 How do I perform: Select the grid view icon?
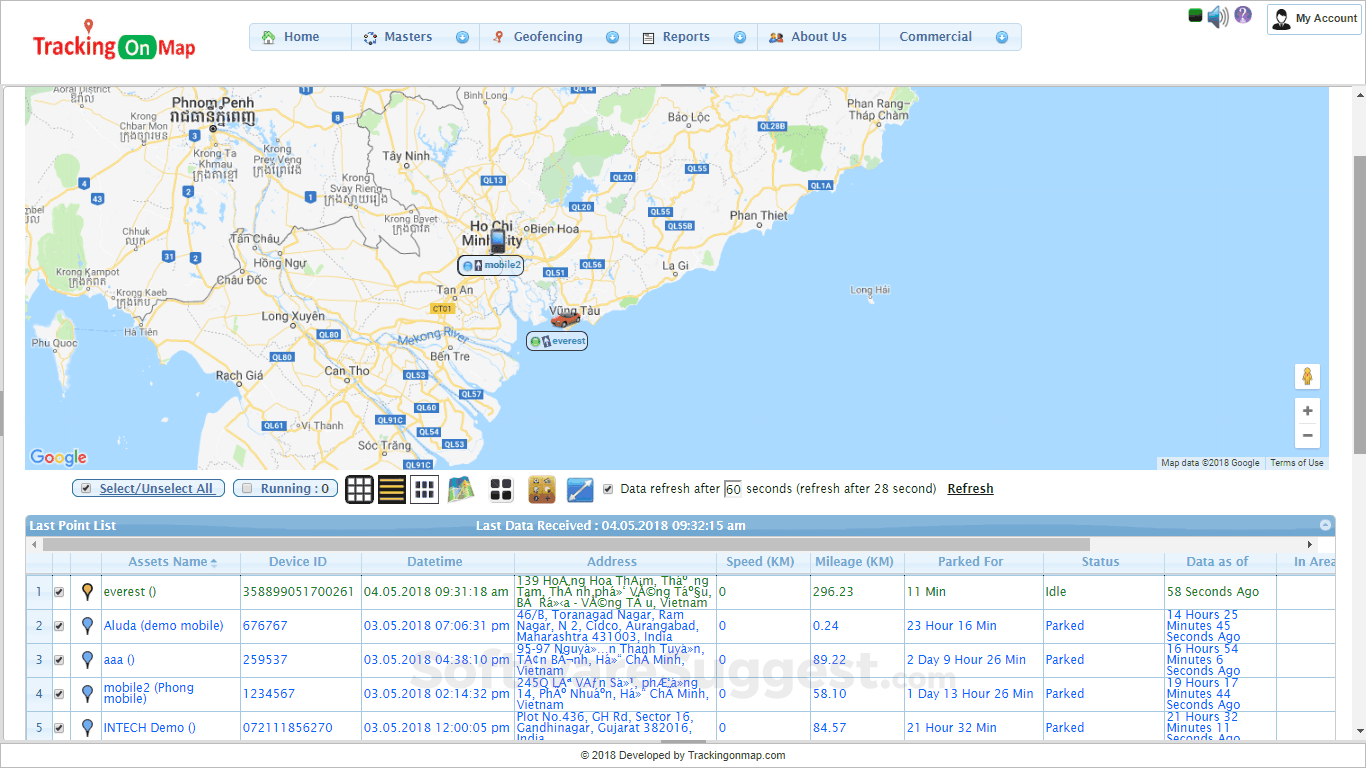pyautogui.click(x=359, y=489)
